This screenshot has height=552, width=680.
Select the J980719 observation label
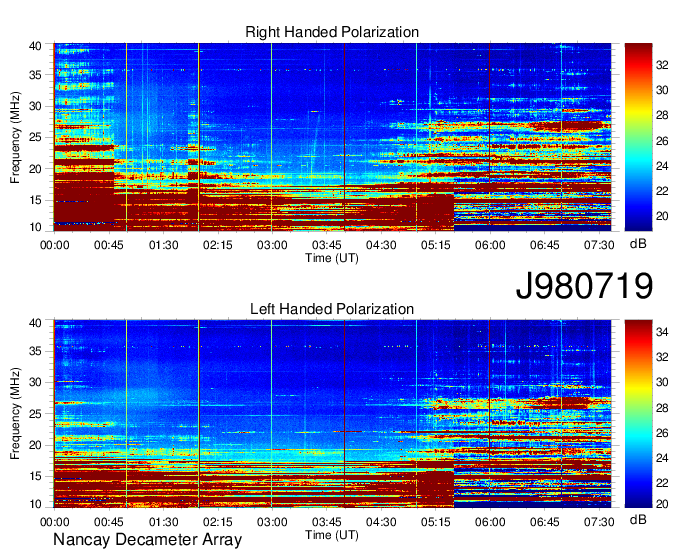pyautogui.click(x=584, y=286)
